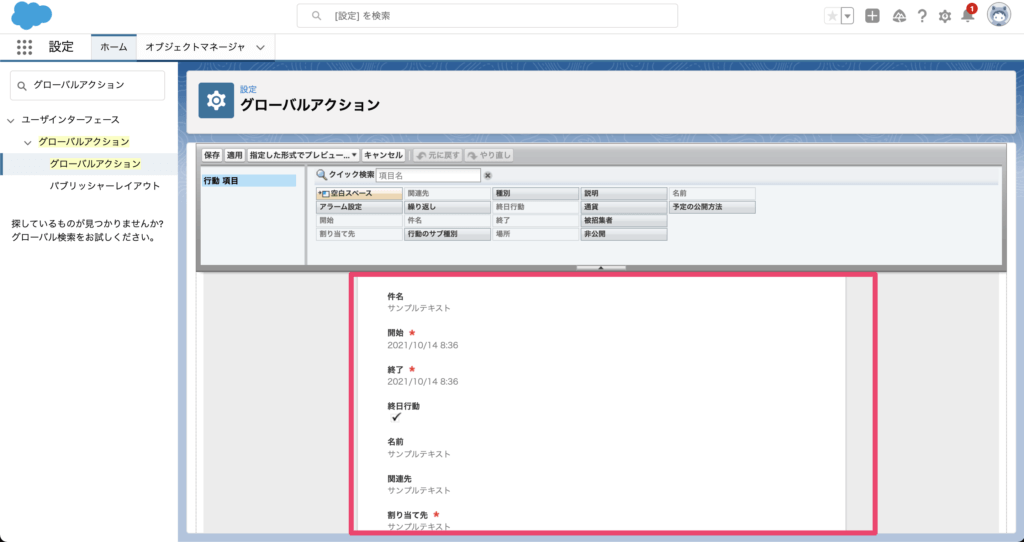Open the 指定した形式でプレビュー dropdown
This screenshot has height=542, width=1024.
click(303, 155)
